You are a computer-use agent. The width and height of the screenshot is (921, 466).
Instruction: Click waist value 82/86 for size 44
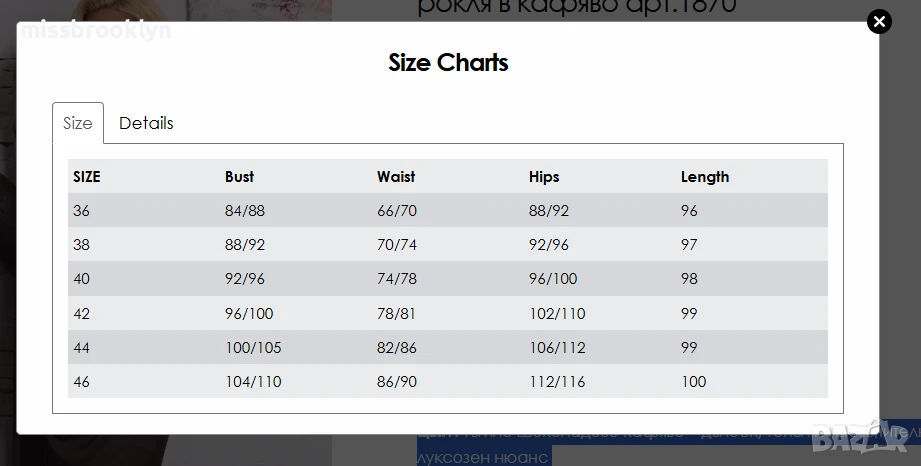(396, 347)
